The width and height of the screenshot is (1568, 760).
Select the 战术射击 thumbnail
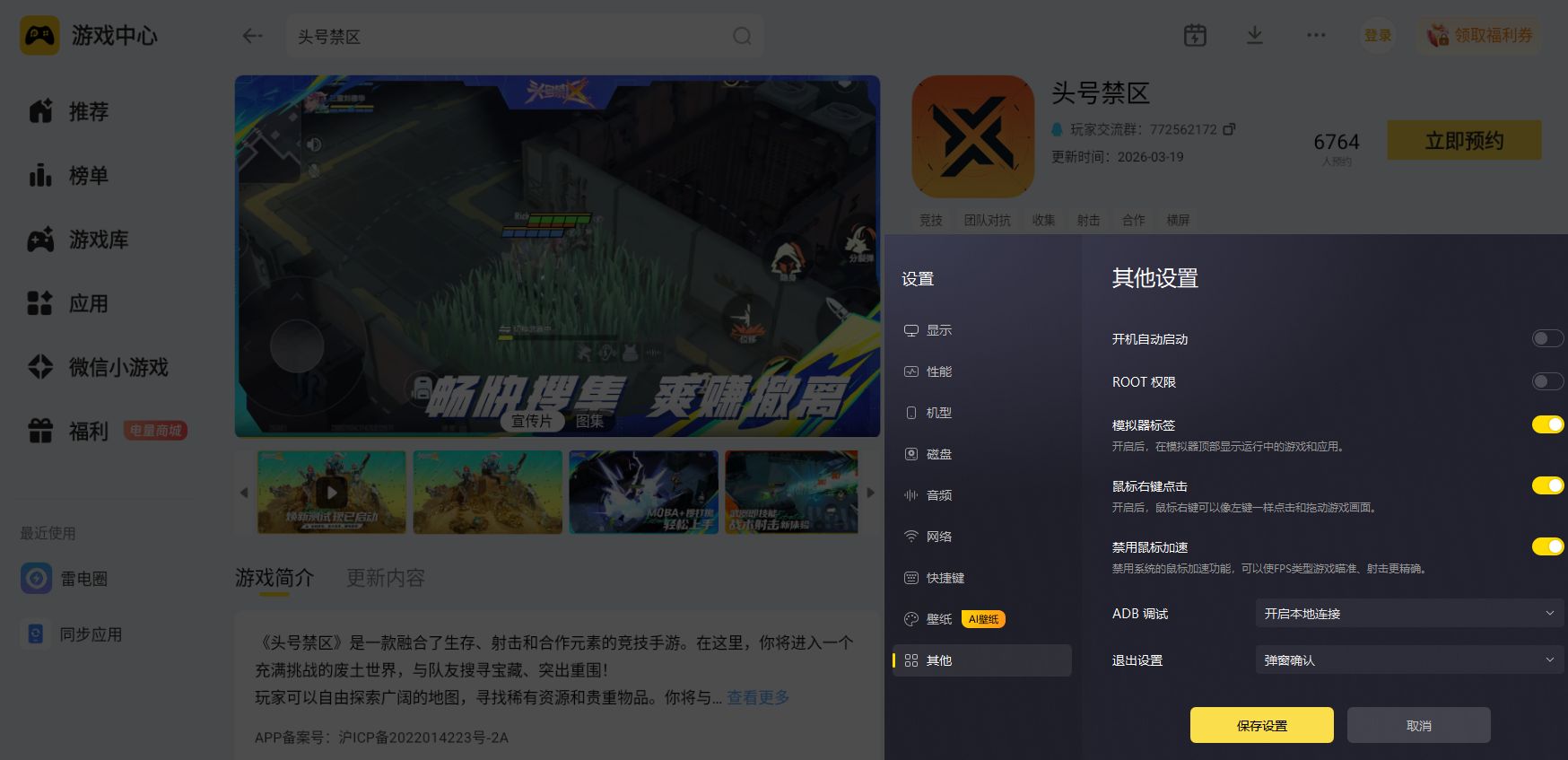pos(792,492)
